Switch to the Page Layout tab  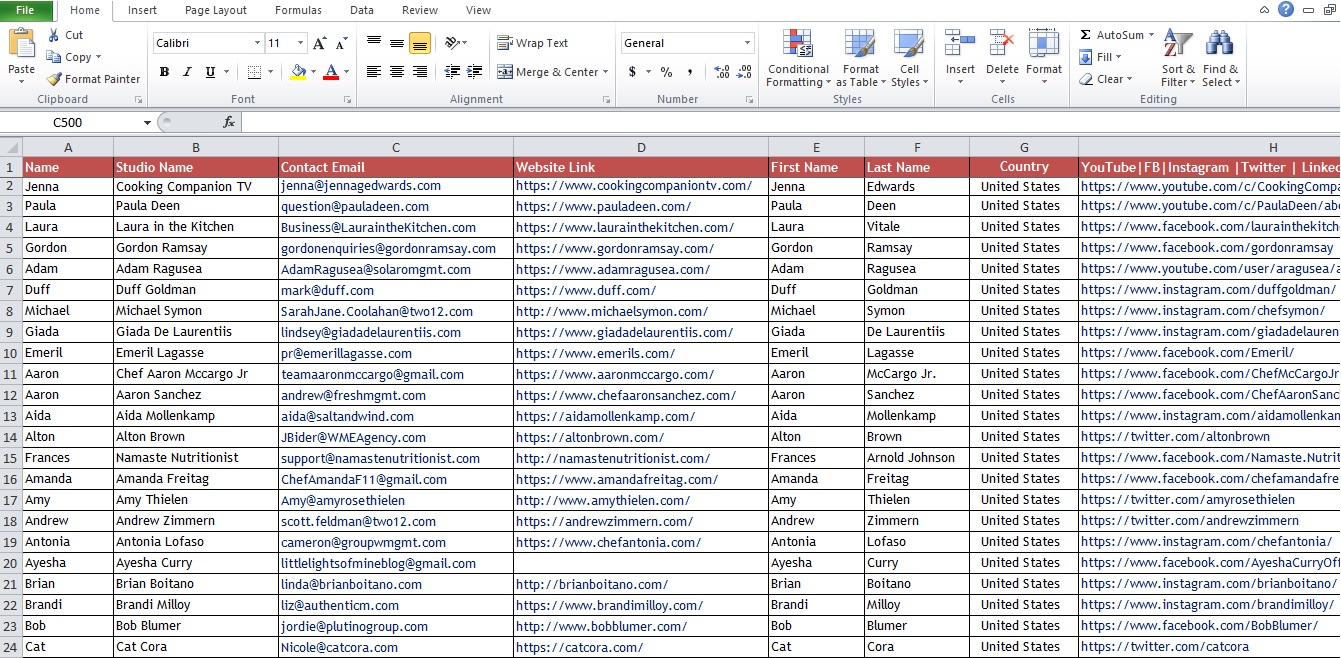click(x=216, y=10)
